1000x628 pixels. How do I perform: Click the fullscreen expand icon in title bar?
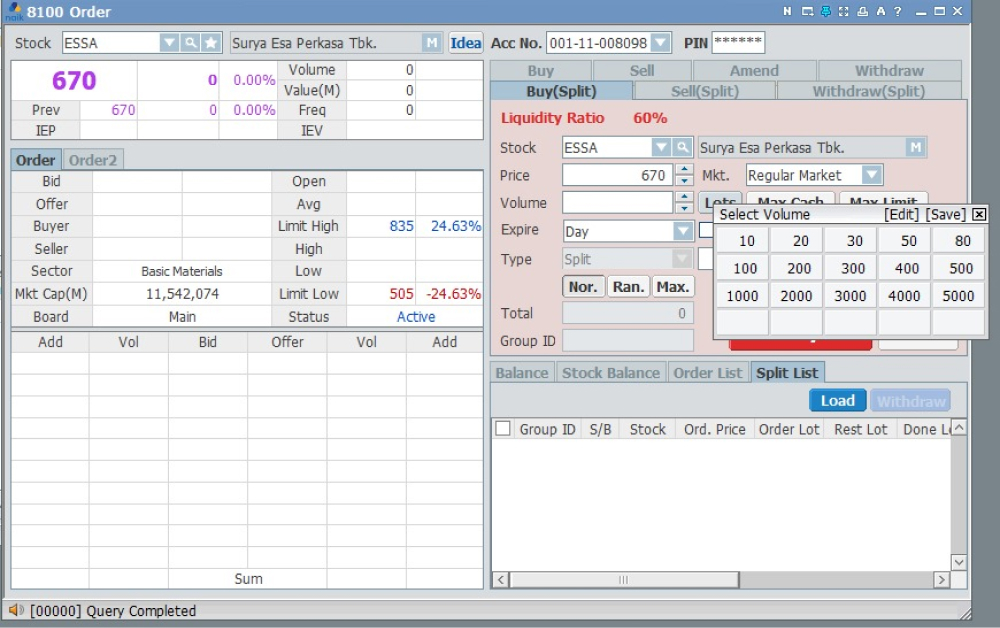(x=843, y=11)
